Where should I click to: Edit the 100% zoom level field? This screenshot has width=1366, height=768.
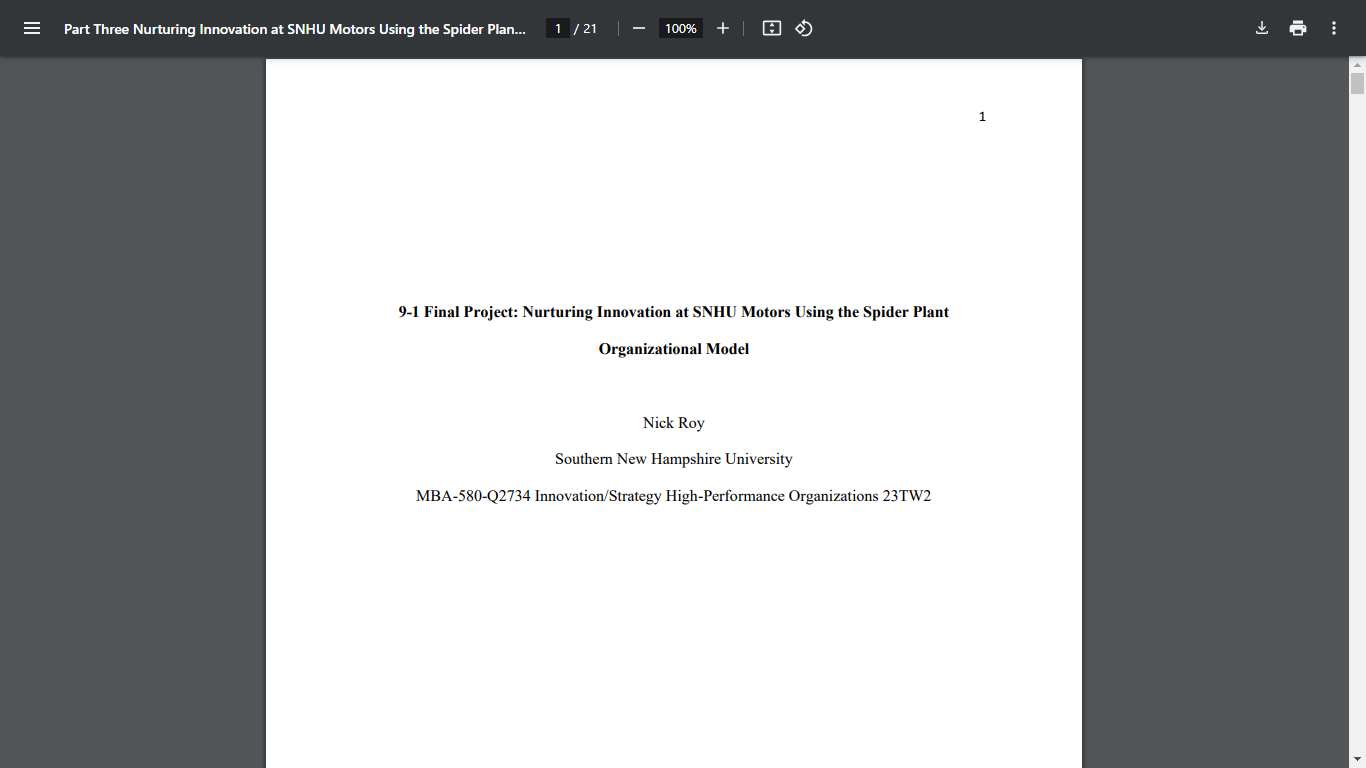click(681, 28)
